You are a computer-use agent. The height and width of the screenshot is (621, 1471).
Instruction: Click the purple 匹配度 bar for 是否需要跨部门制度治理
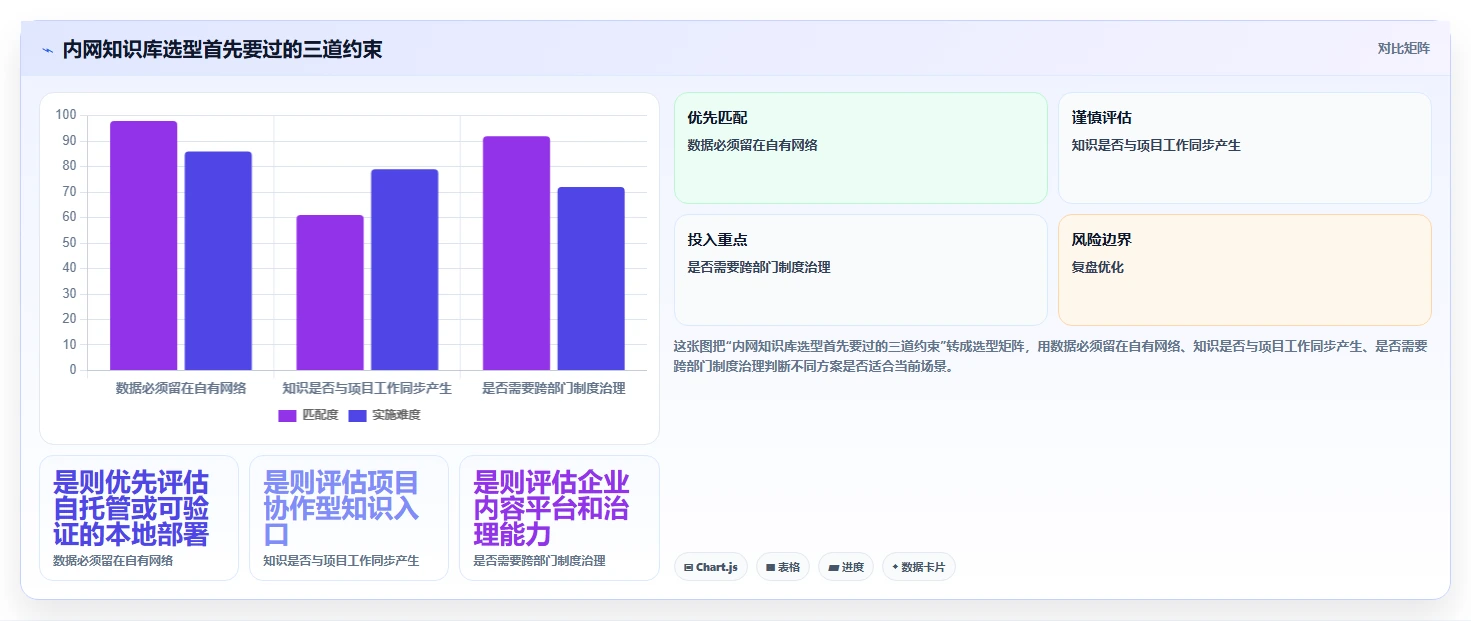(516, 253)
